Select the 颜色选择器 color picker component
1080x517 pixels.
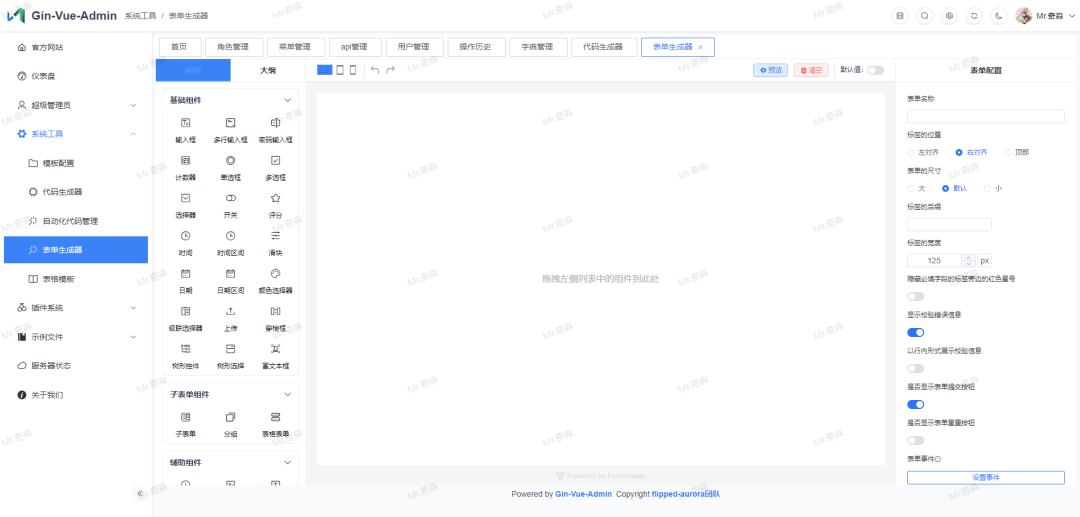(275, 273)
